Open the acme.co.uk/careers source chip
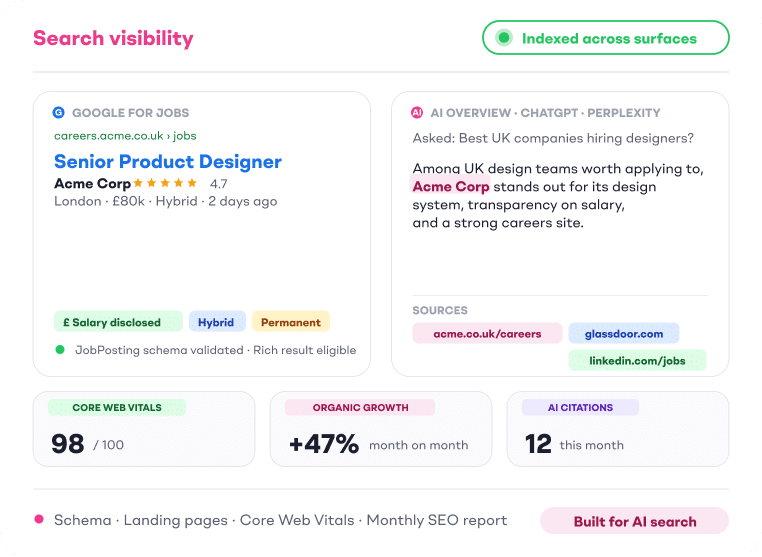The image size is (762, 557). (487, 333)
